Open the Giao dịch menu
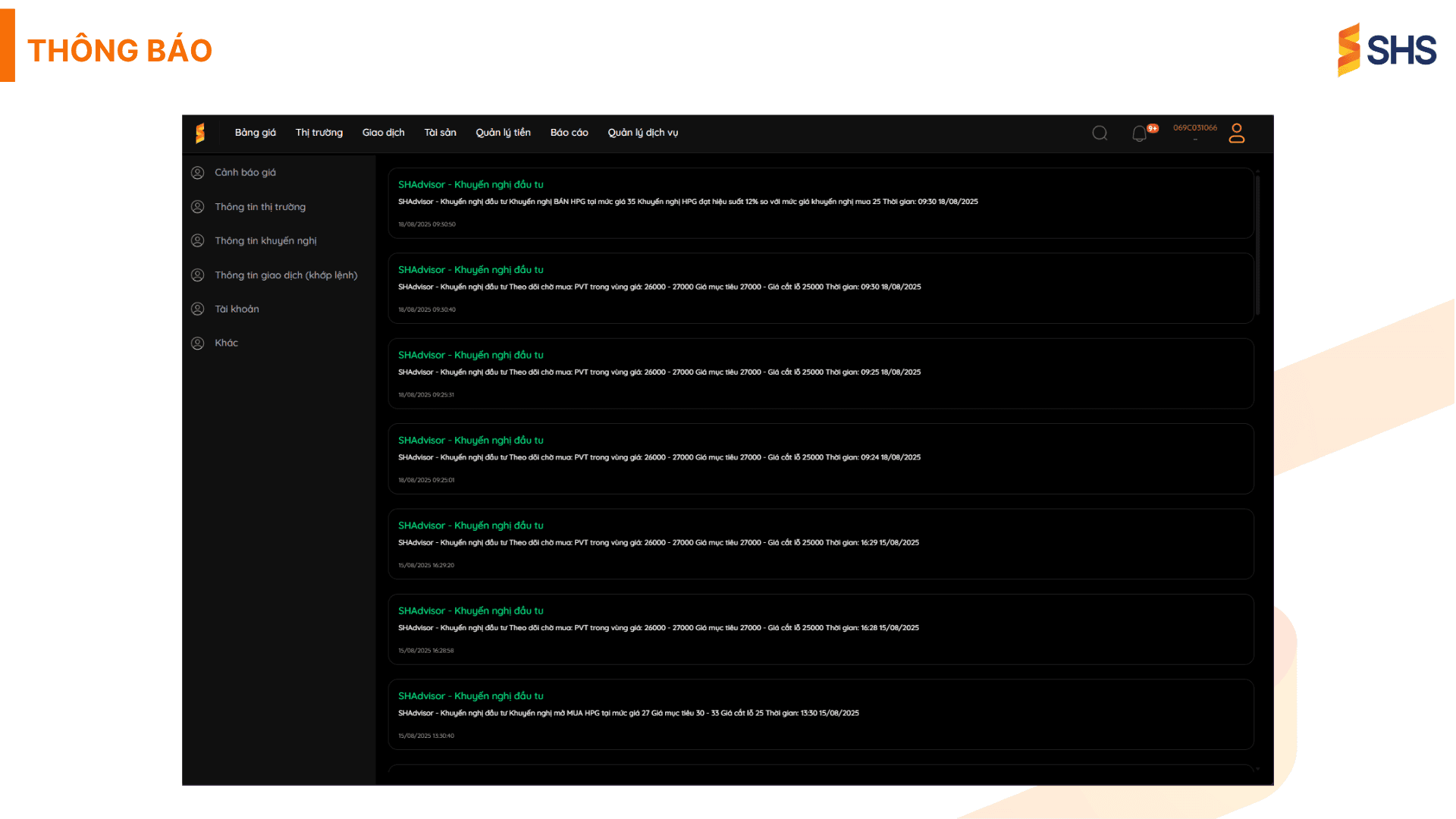This screenshot has width=1456, height=819. click(x=384, y=133)
